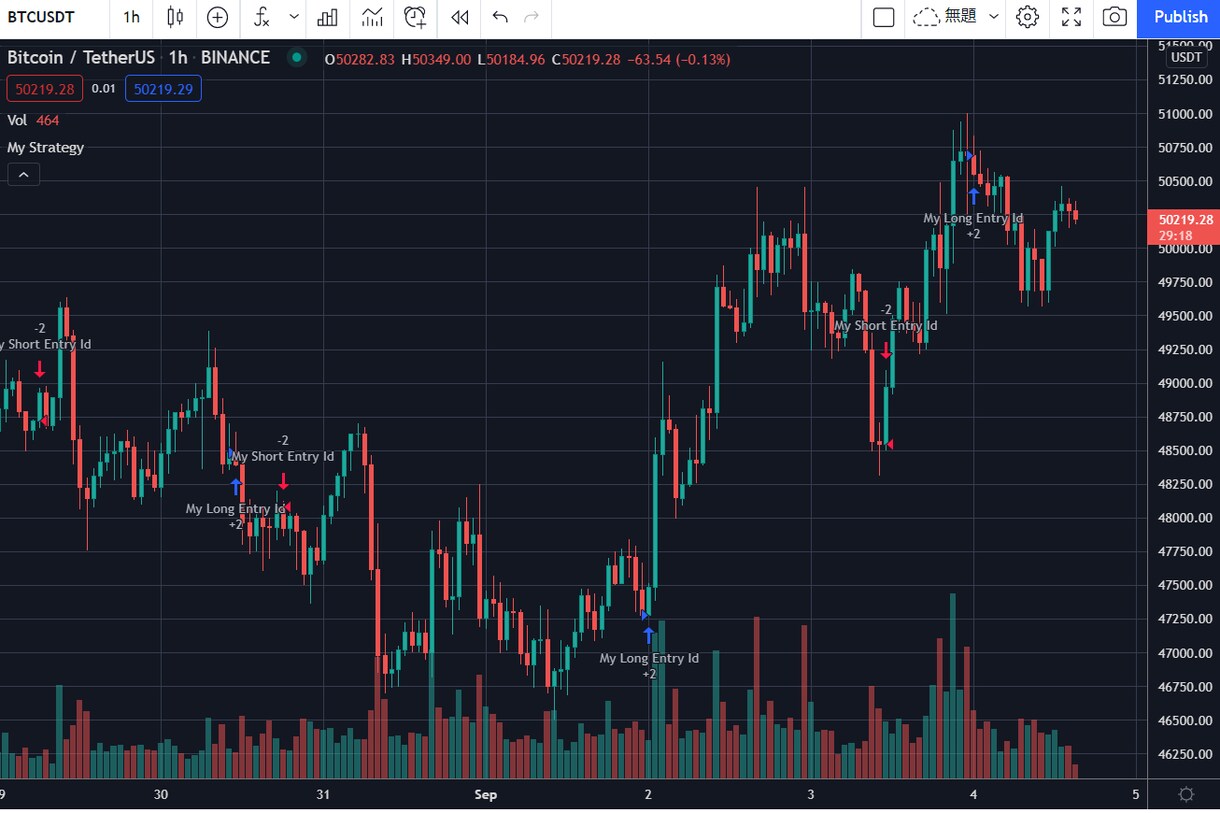
Task: Click the Publish button
Action: coord(1180,17)
